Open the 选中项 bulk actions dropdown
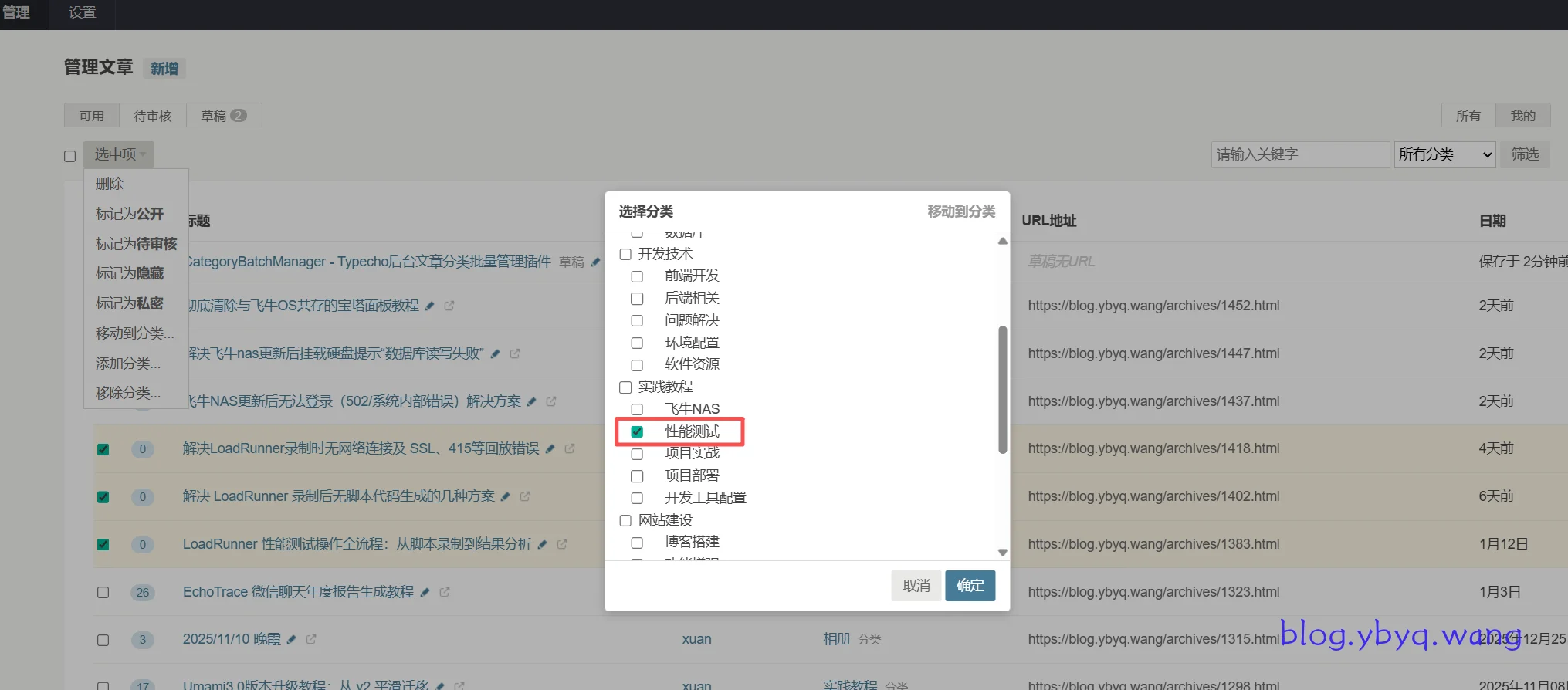Viewport: 1568px width, 690px height. 119,154
